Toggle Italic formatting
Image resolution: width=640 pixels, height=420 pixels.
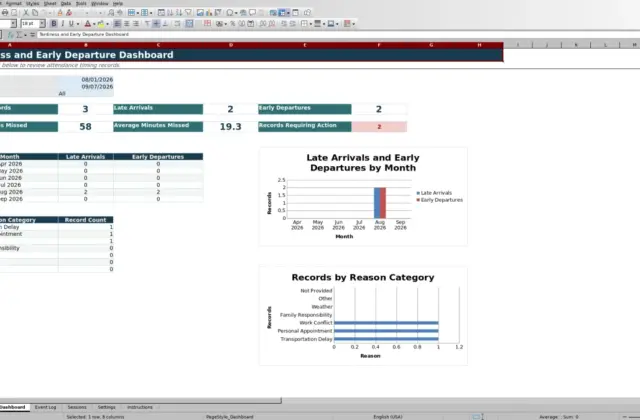click(62, 24)
